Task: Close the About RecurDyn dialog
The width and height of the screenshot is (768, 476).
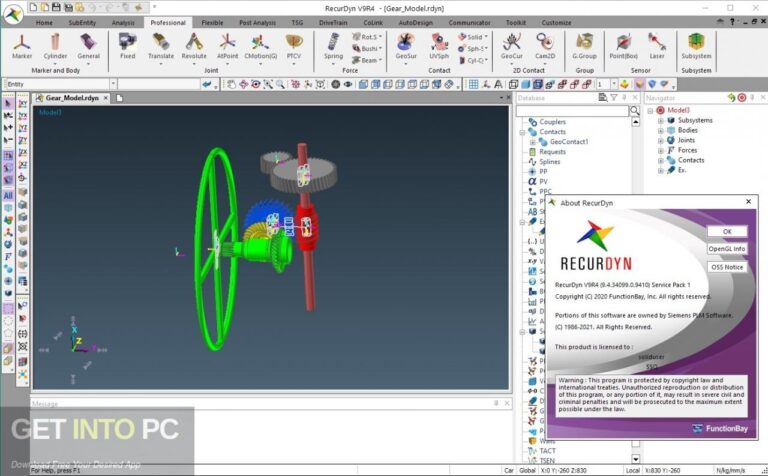Action: [x=748, y=201]
